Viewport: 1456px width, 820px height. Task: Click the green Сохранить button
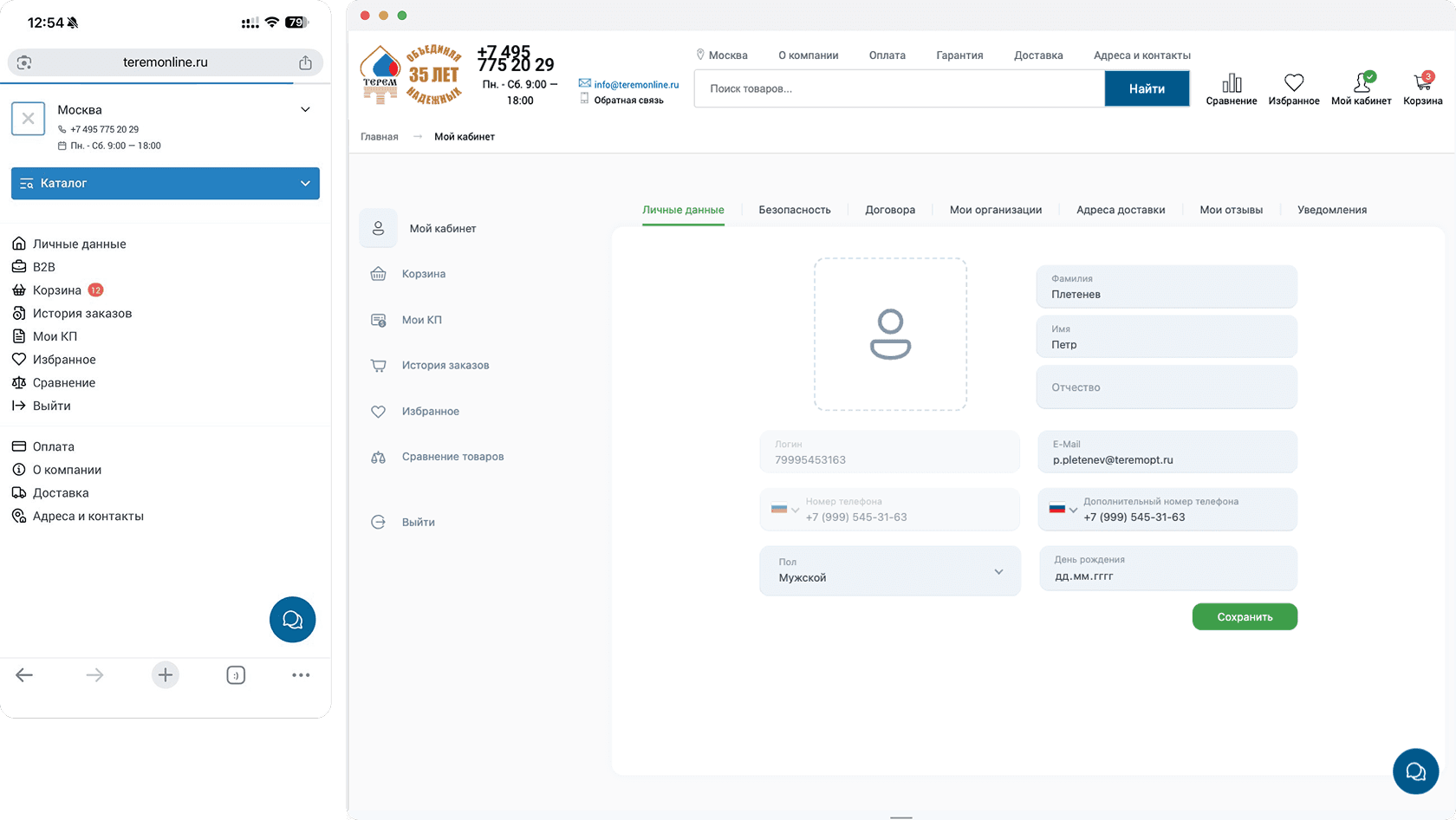point(1245,617)
